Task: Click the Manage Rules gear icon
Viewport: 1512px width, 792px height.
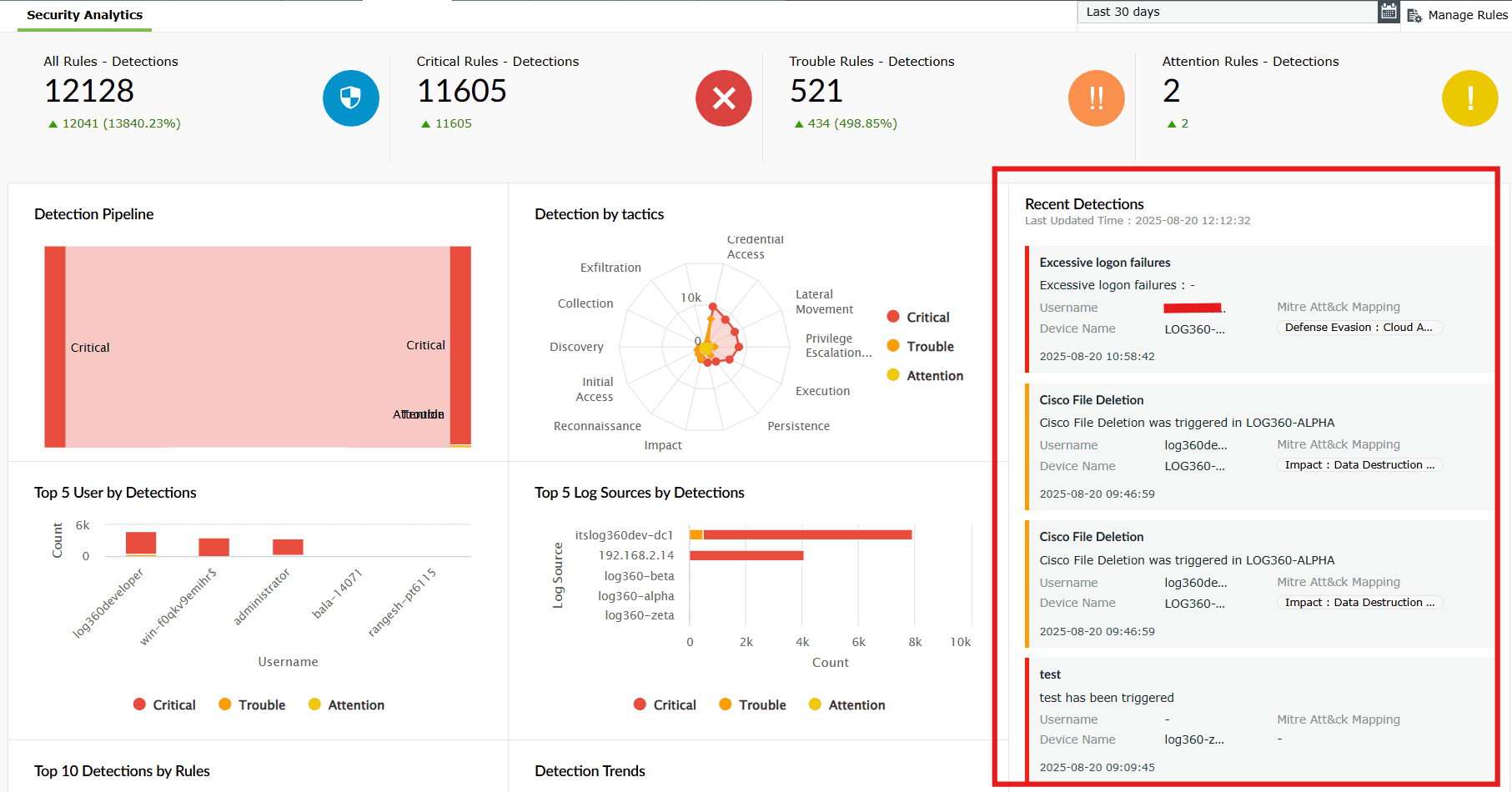Action: point(1414,14)
